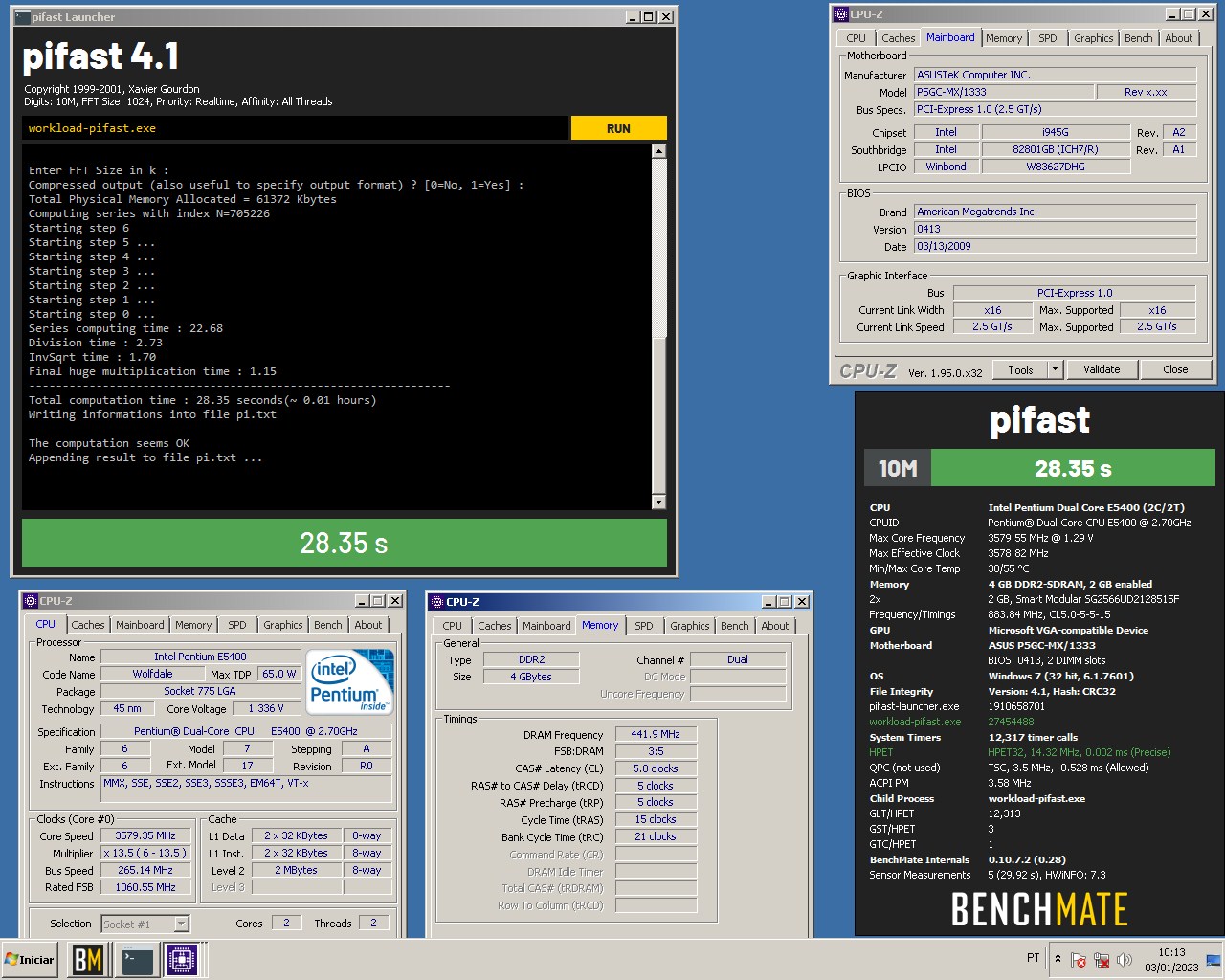
Task: Click the Core Voltage value 1.336 V
Action: pyautogui.click(x=266, y=708)
